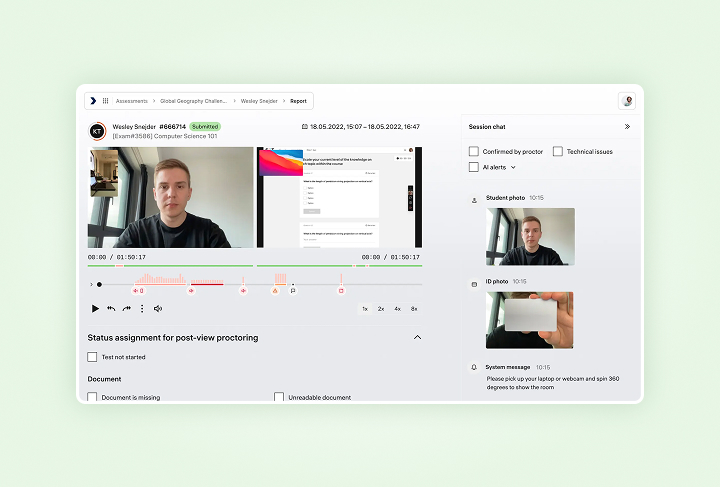Viewport: 720px width, 487px height.
Task: Check Document is missing box
Action: tap(92, 397)
